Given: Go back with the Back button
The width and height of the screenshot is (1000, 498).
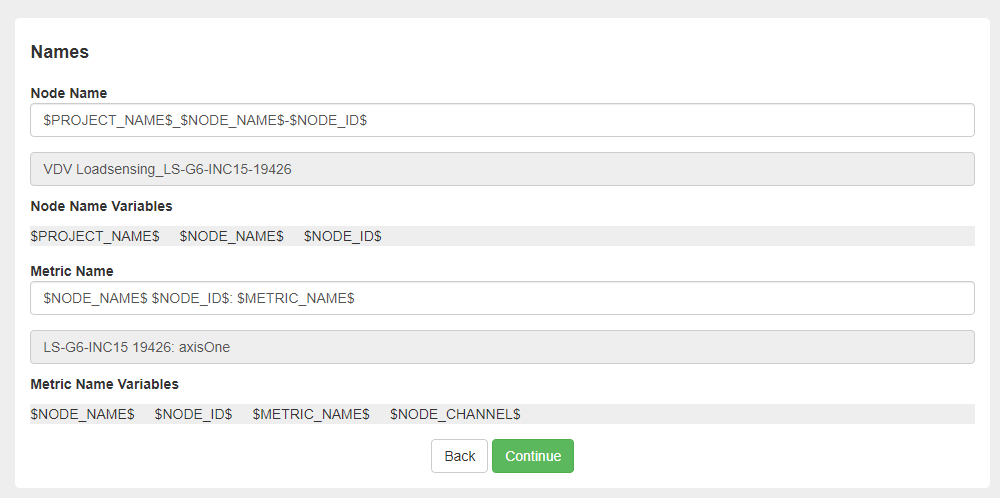Looking at the screenshot, I should point(459,456).
